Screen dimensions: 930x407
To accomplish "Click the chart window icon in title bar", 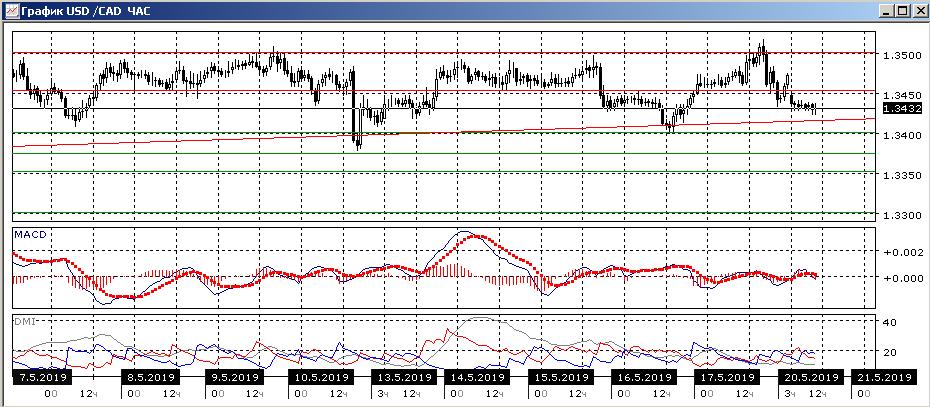I will (11, 10).
